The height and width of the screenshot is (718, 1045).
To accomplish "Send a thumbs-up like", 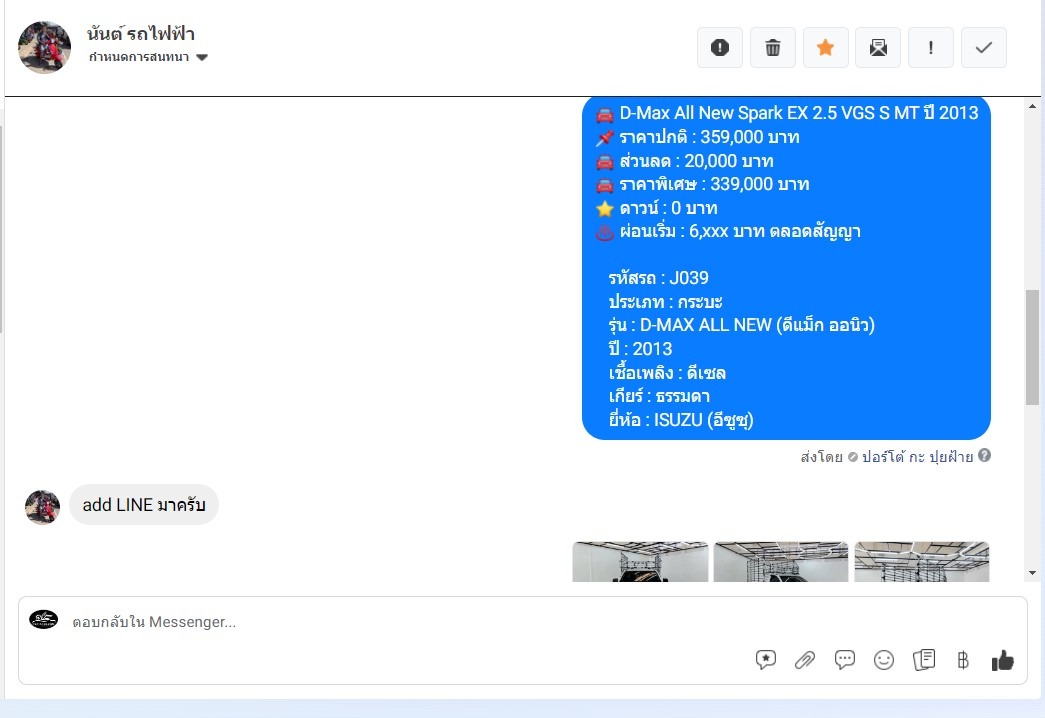I will pyautogui.click(x=1002, y=660).
